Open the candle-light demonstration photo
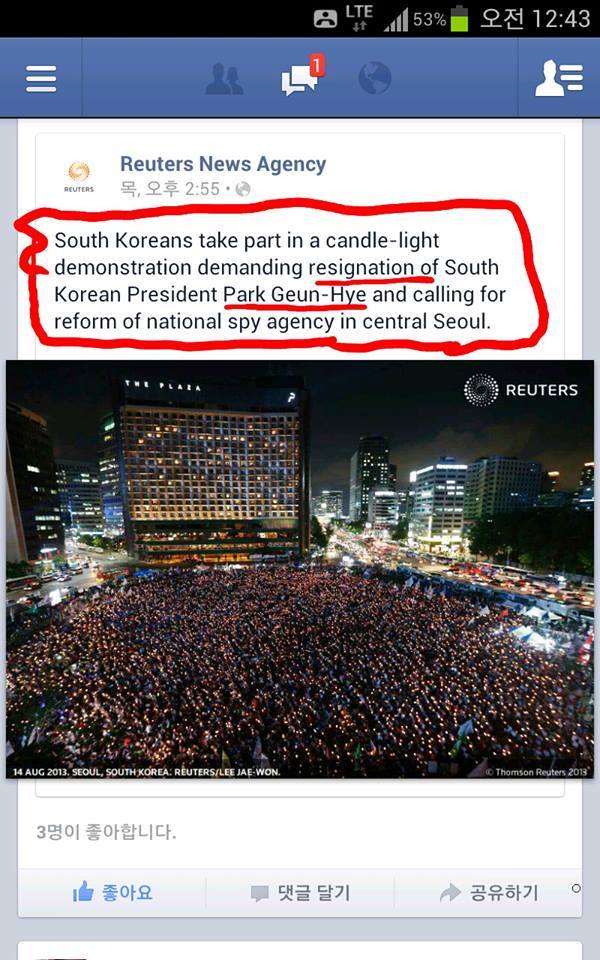 pos(300,569)
